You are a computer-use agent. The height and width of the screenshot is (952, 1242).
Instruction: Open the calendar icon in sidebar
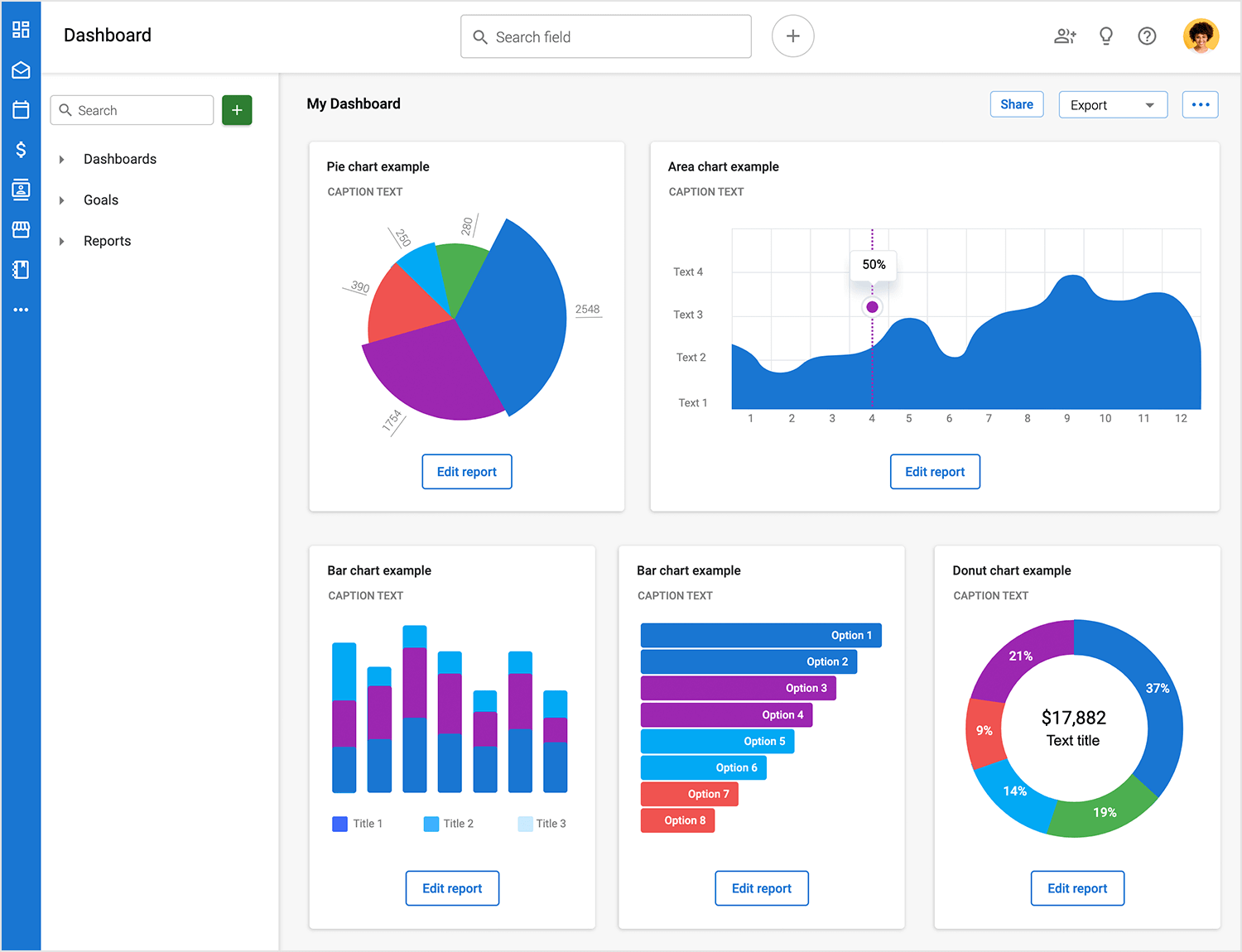21,109
